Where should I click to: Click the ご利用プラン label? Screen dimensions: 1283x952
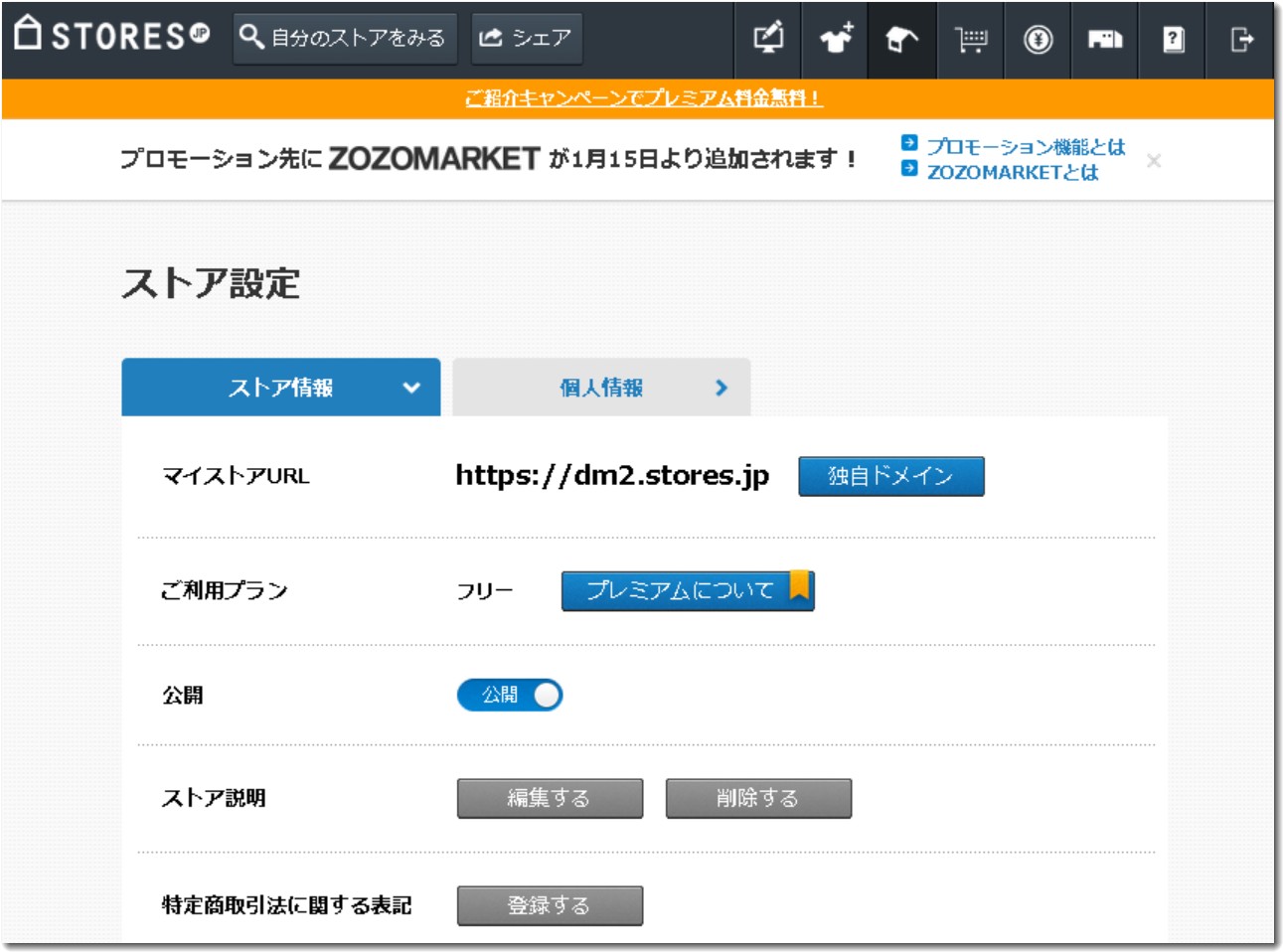(225, 590)
